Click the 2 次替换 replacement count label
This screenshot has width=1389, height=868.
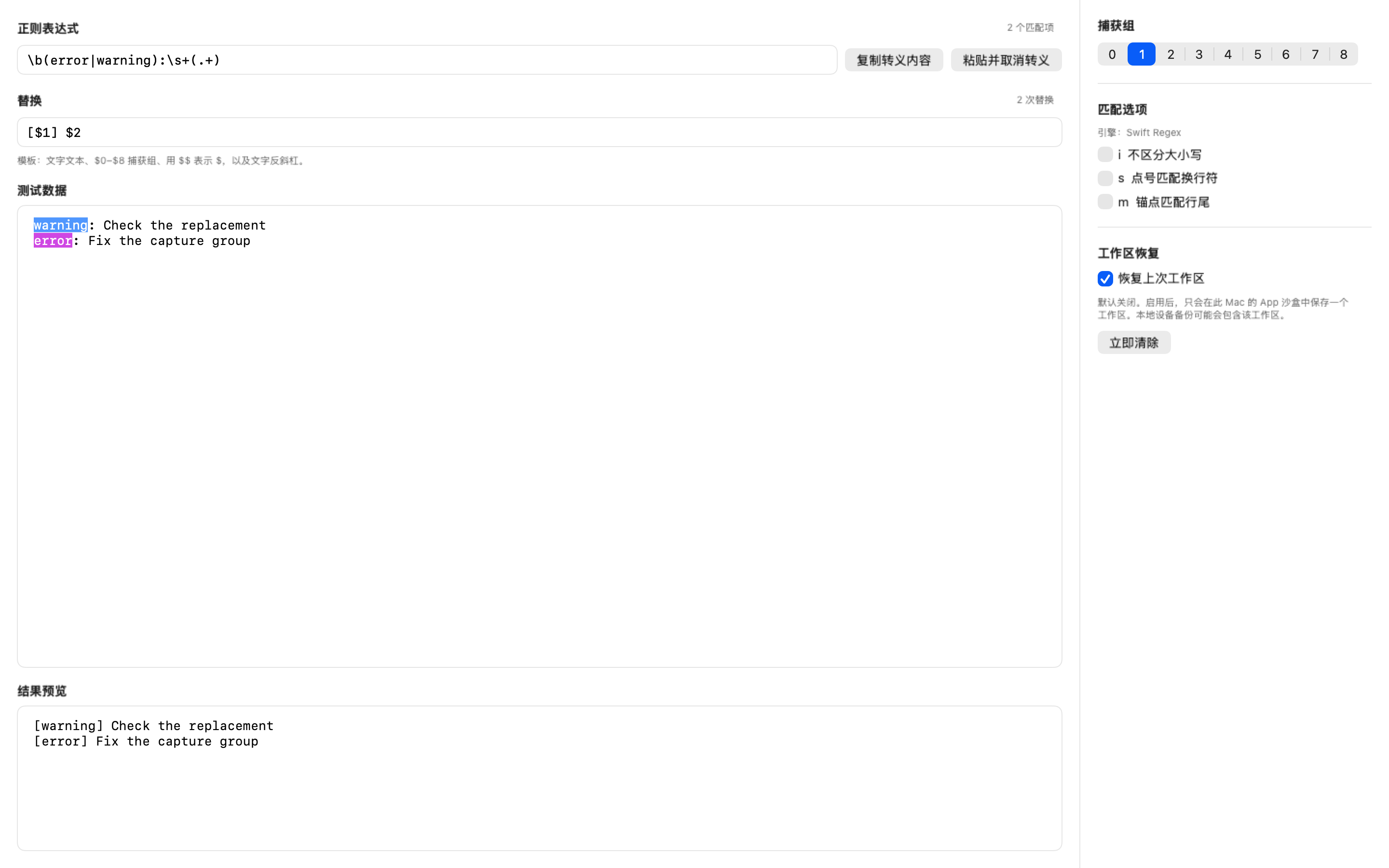click(x=1035, y=100)
